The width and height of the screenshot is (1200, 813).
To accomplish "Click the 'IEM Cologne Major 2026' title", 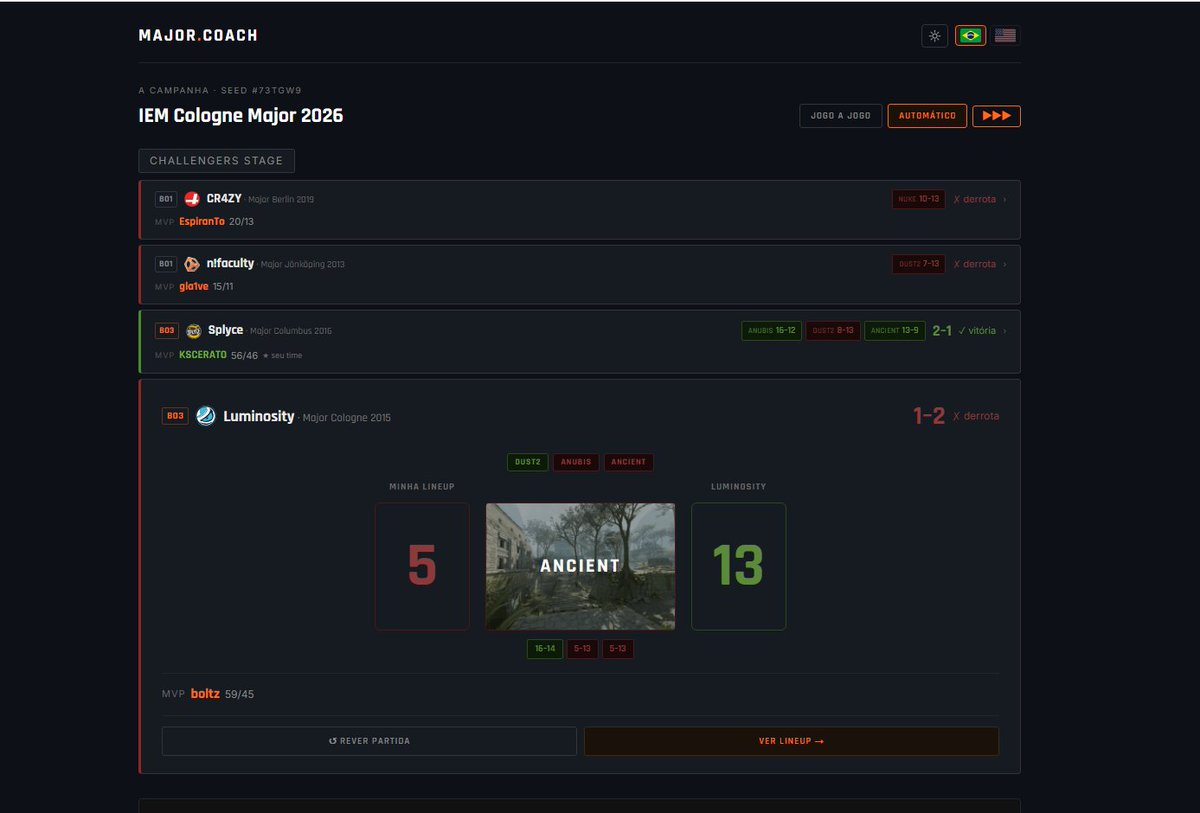I will [241, 116].
